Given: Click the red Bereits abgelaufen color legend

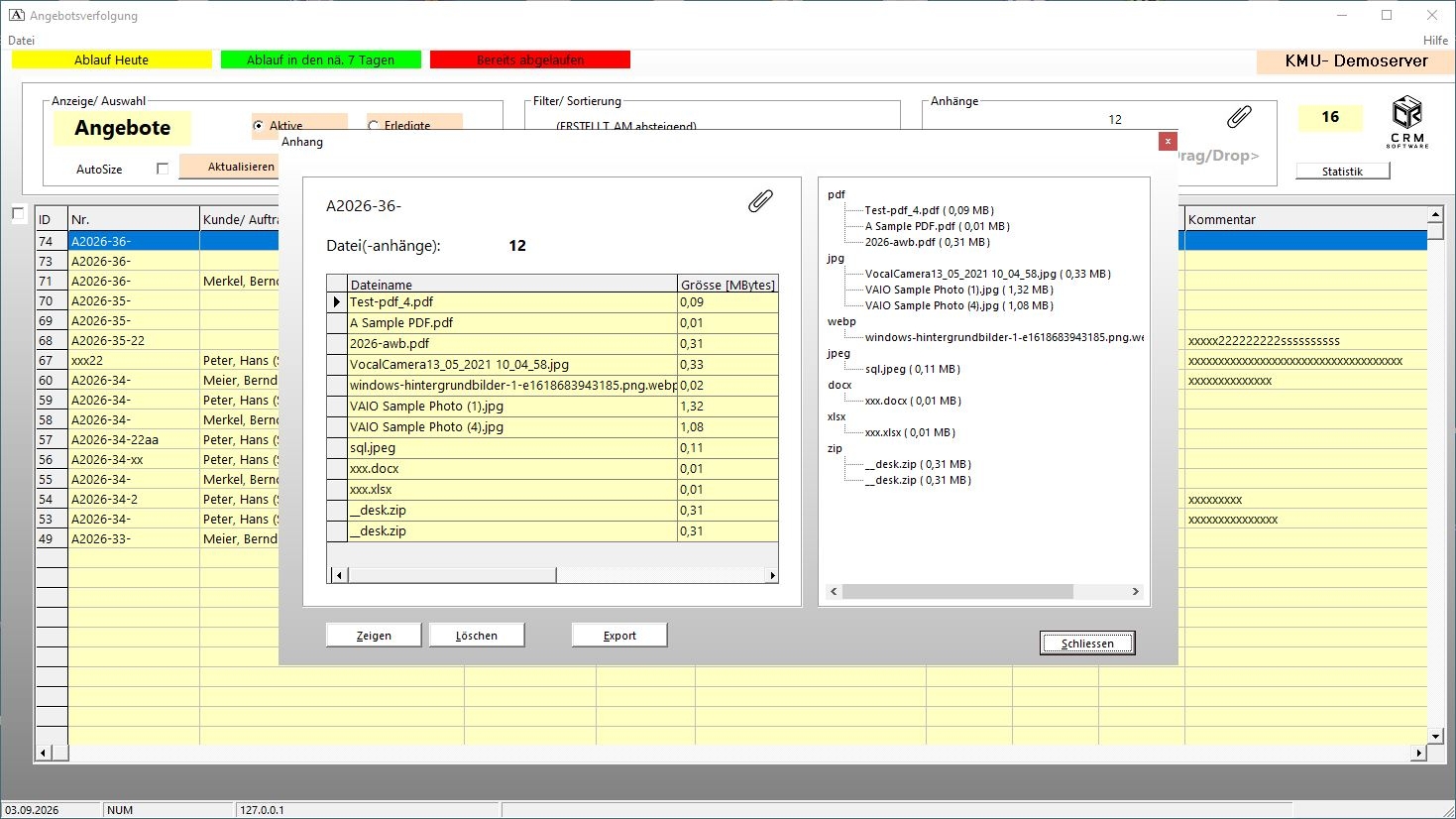Looking at the screenshot, I should tap(530, 59).
